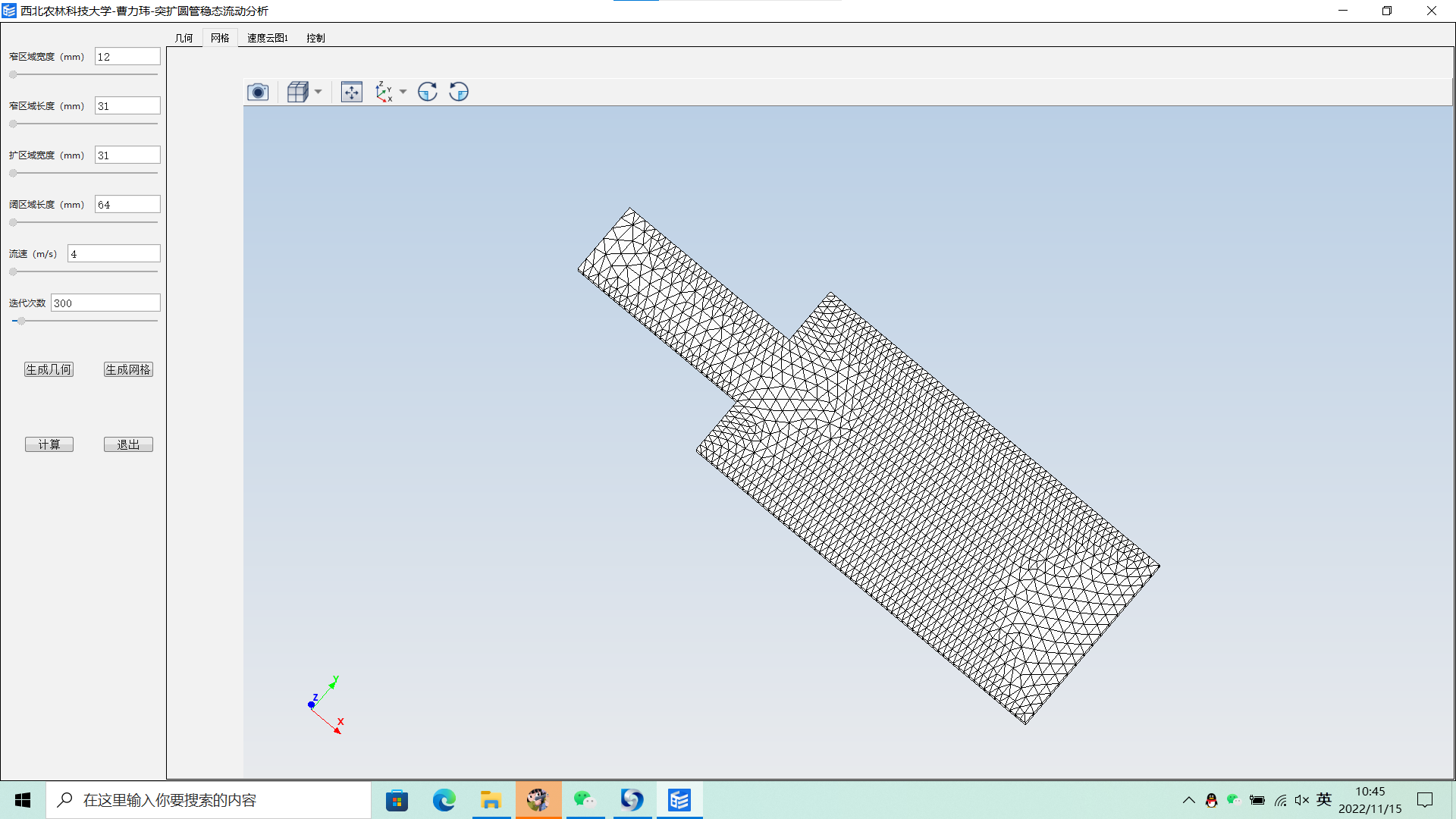Click the 流速 input field
Screen dimensions: 1456x819
click(x=114, y=254)
